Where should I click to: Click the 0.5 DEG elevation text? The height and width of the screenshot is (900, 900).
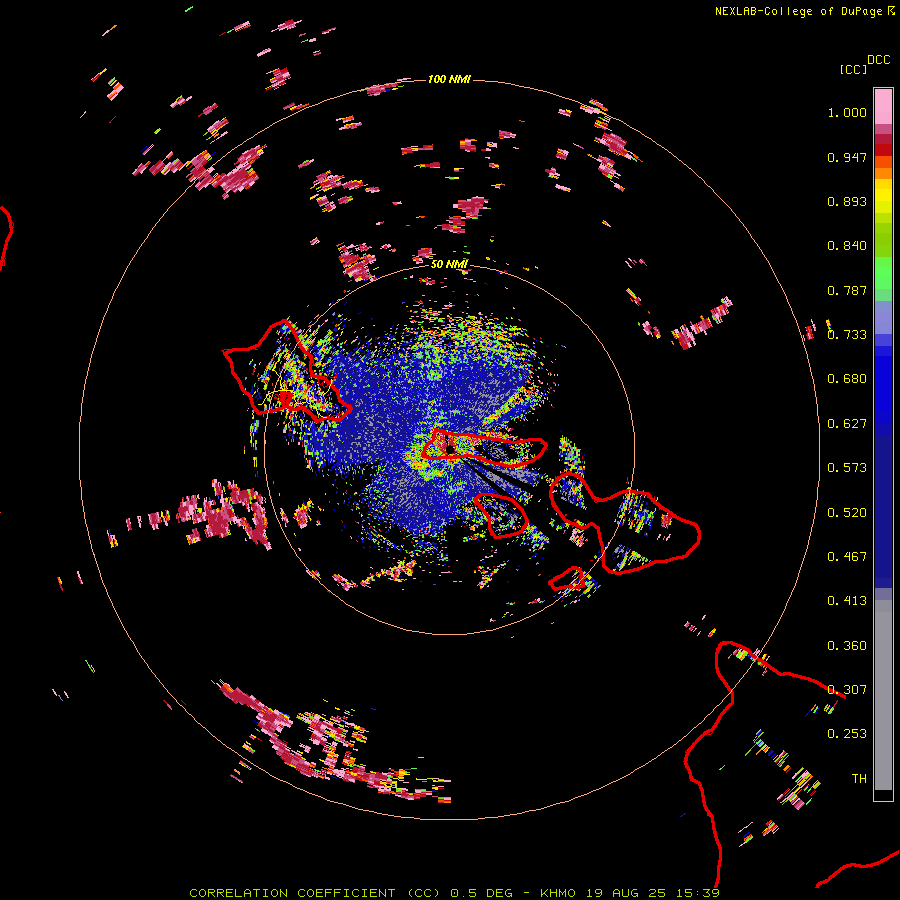click(483, 893)
